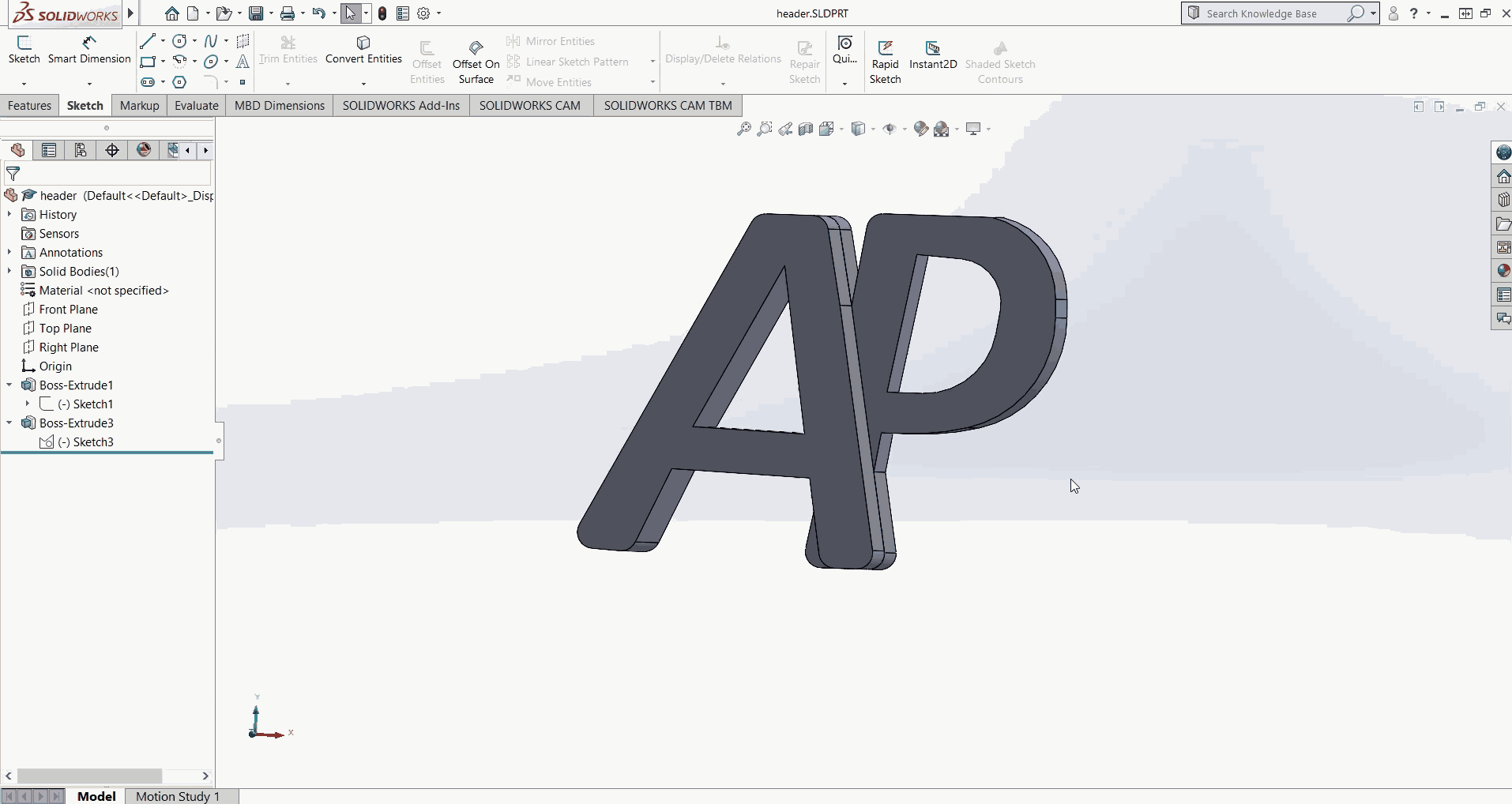Enable Shaded Sketch Contours
The height and width of the screenshot is (804, 1512).
click(x=1000, y=60)
